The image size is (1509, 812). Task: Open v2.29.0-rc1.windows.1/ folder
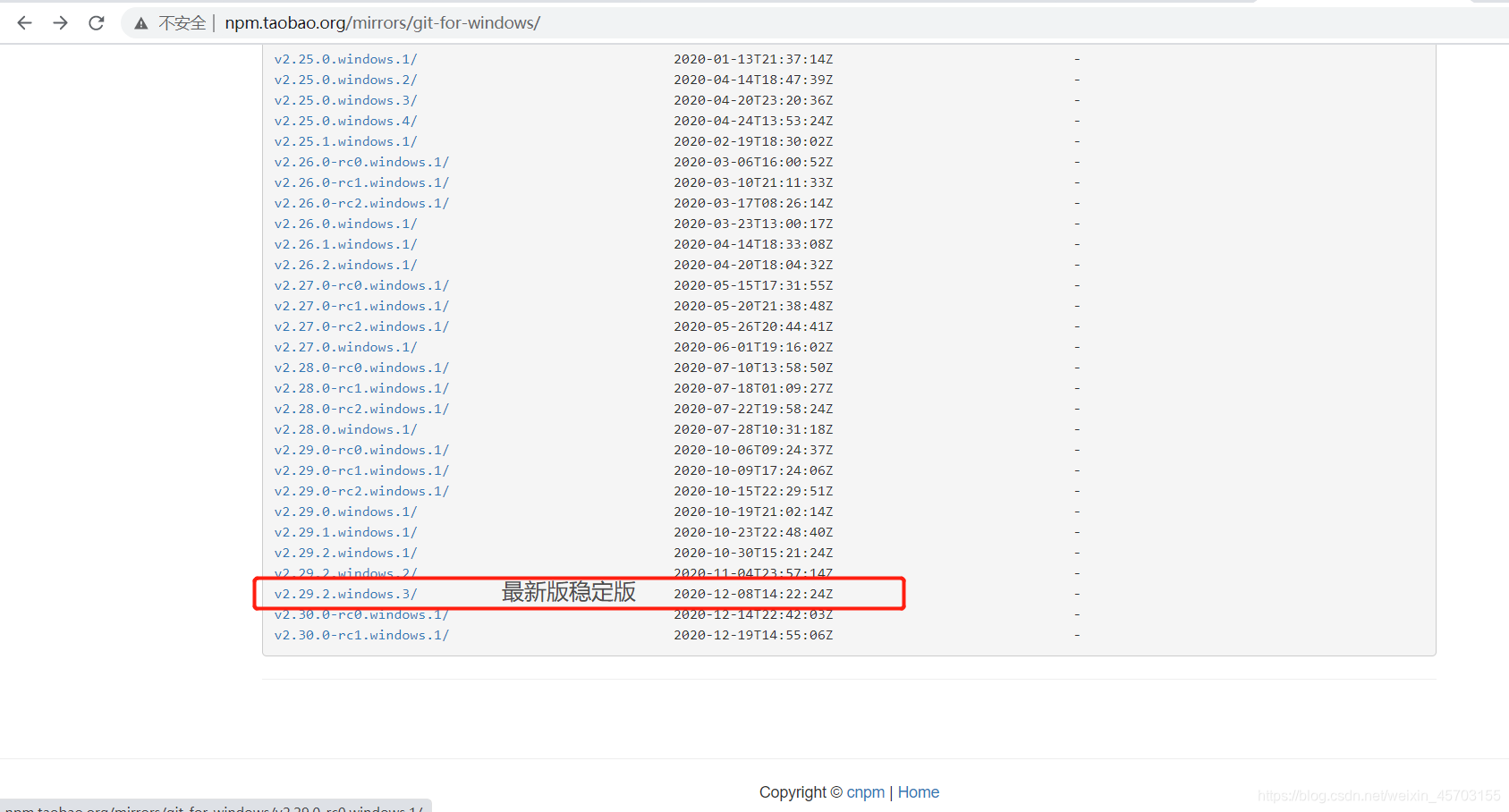pos(361,470)
